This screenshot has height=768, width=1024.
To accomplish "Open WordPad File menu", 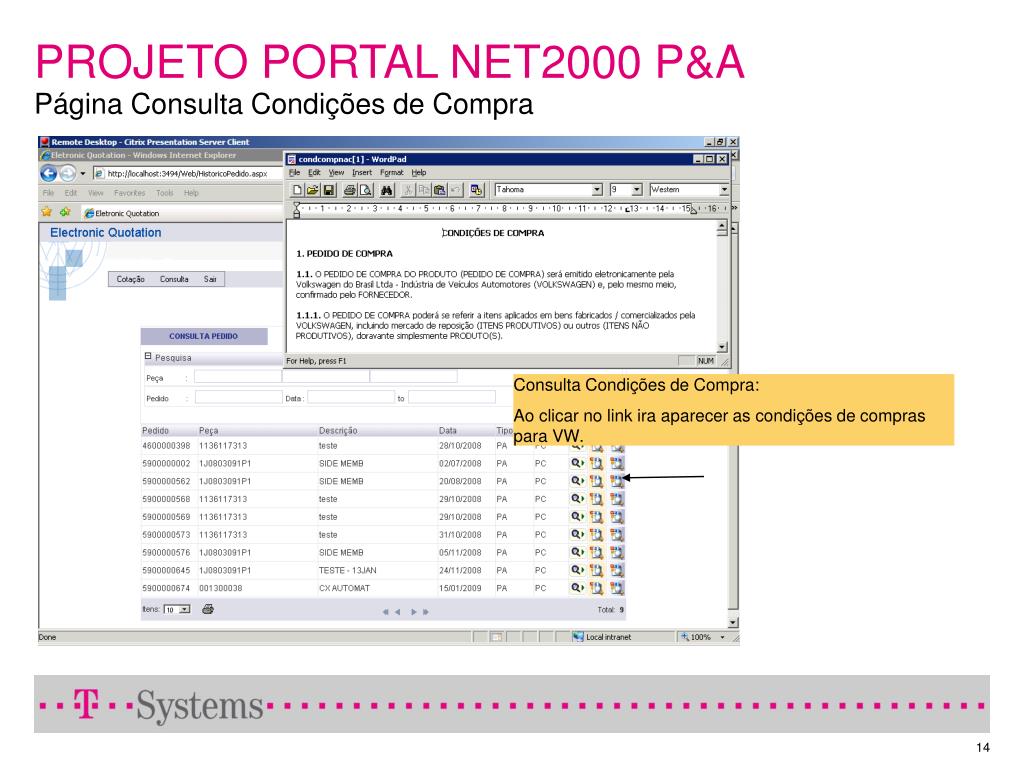I will click(x=295, y=173).
